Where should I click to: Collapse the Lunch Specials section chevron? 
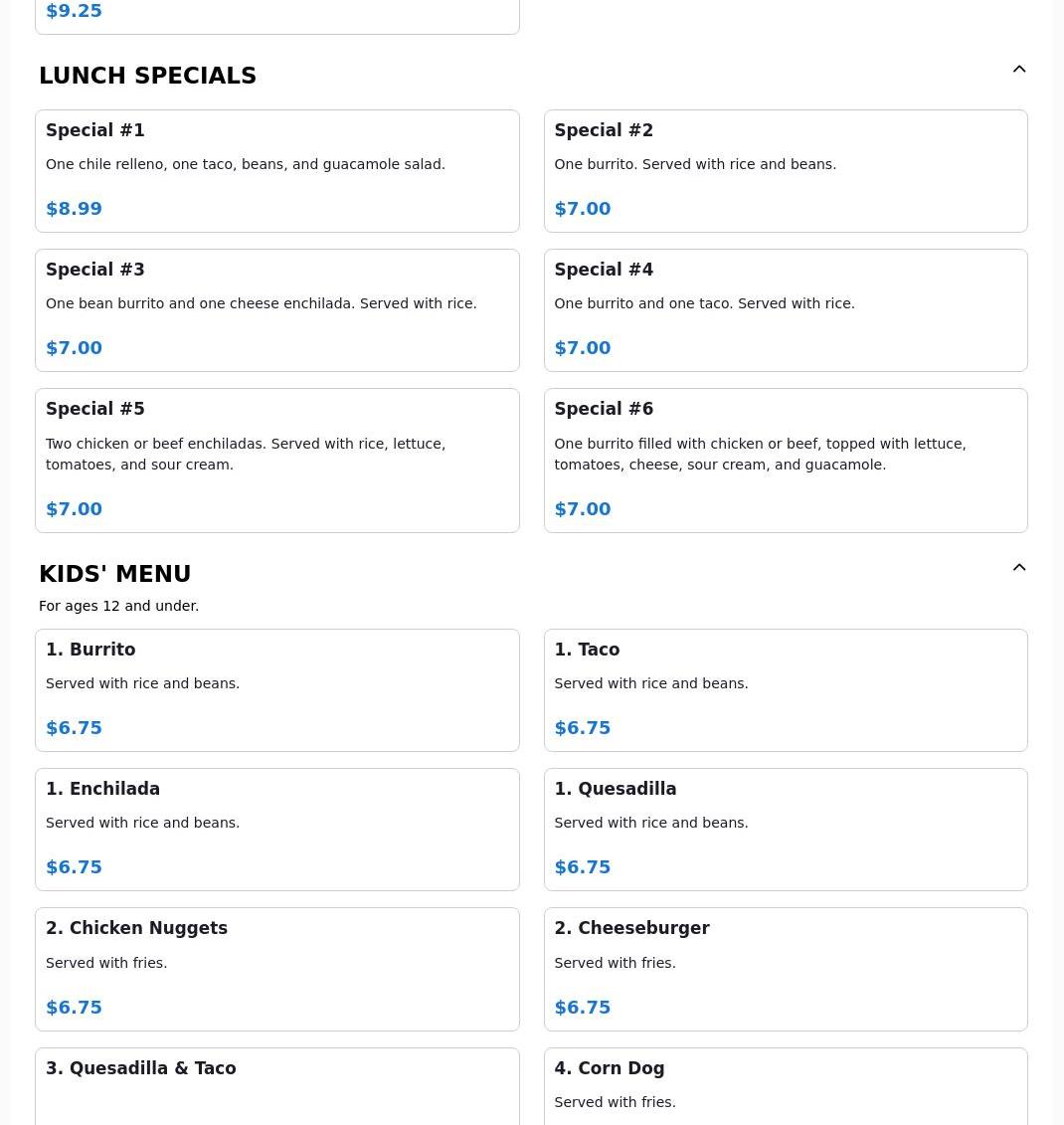pos(1019,70)
